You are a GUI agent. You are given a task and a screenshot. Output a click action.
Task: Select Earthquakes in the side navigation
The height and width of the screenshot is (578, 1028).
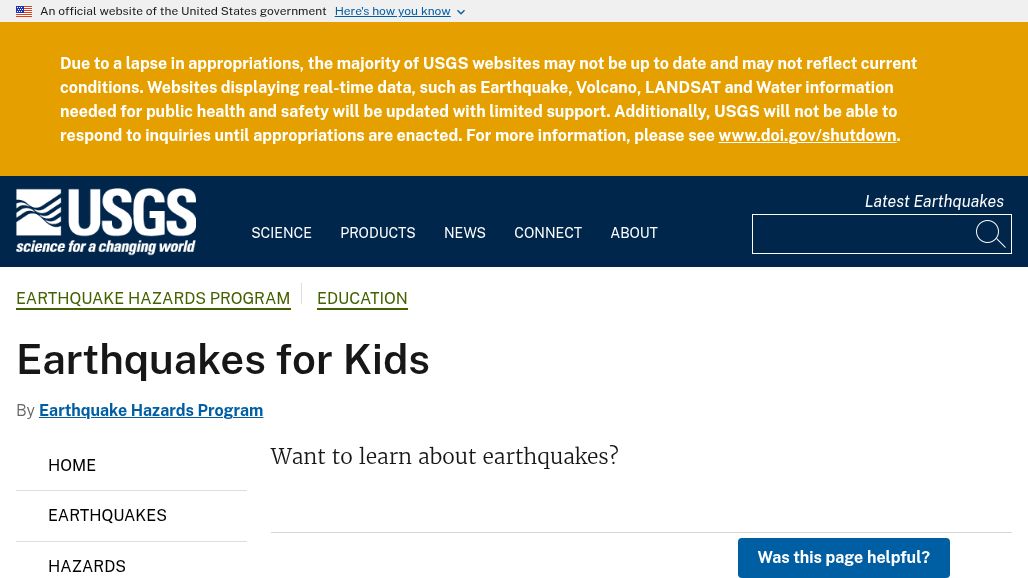(x=107, y=515)
